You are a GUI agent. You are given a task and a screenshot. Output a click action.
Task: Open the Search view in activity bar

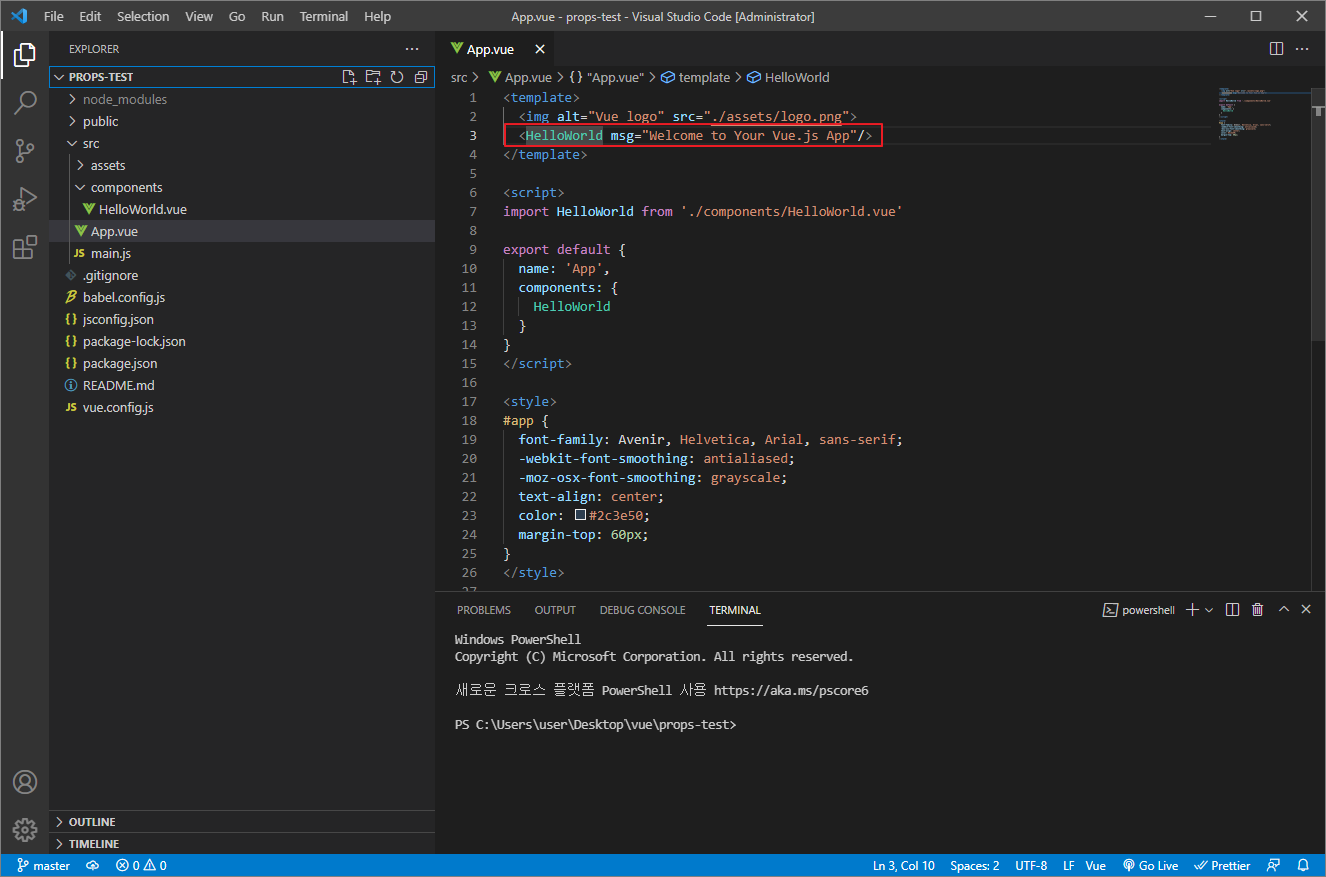tap(25, 103)
